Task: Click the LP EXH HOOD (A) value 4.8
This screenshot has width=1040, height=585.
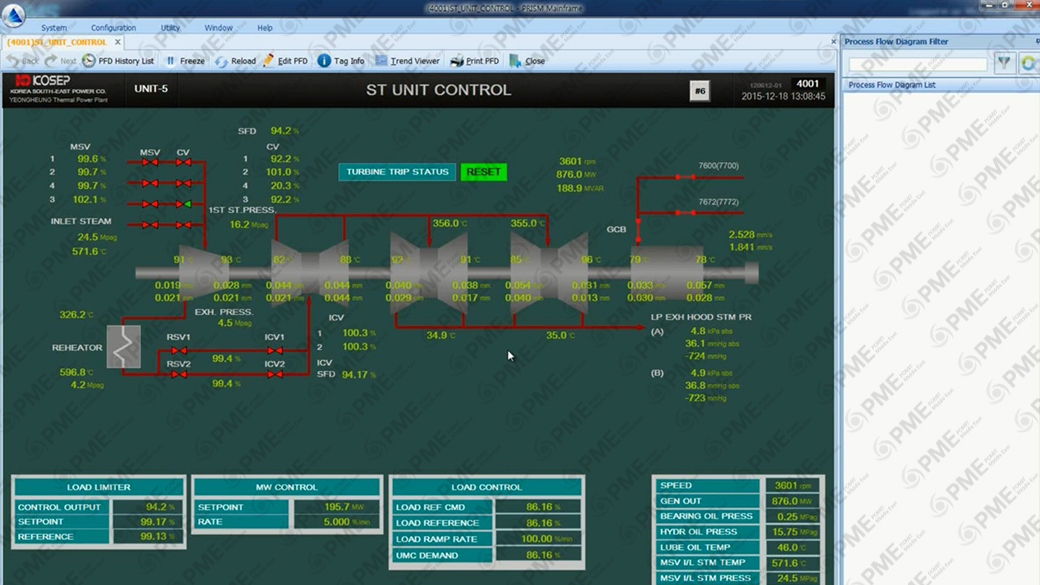Action: click(698, 331)
